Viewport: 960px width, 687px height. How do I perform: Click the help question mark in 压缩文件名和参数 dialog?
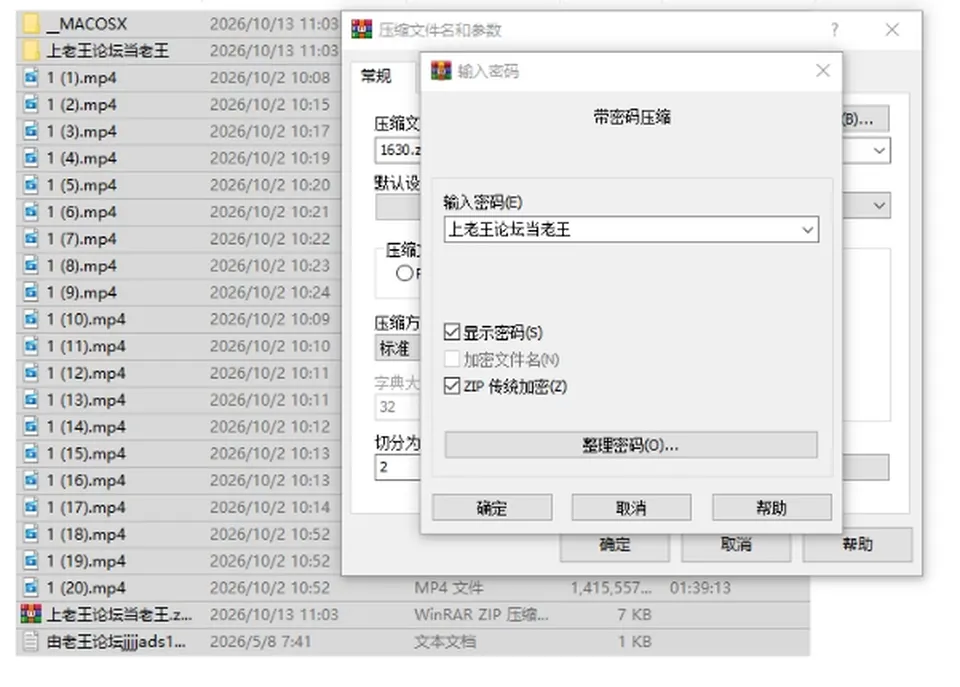[x=834, y=29]
